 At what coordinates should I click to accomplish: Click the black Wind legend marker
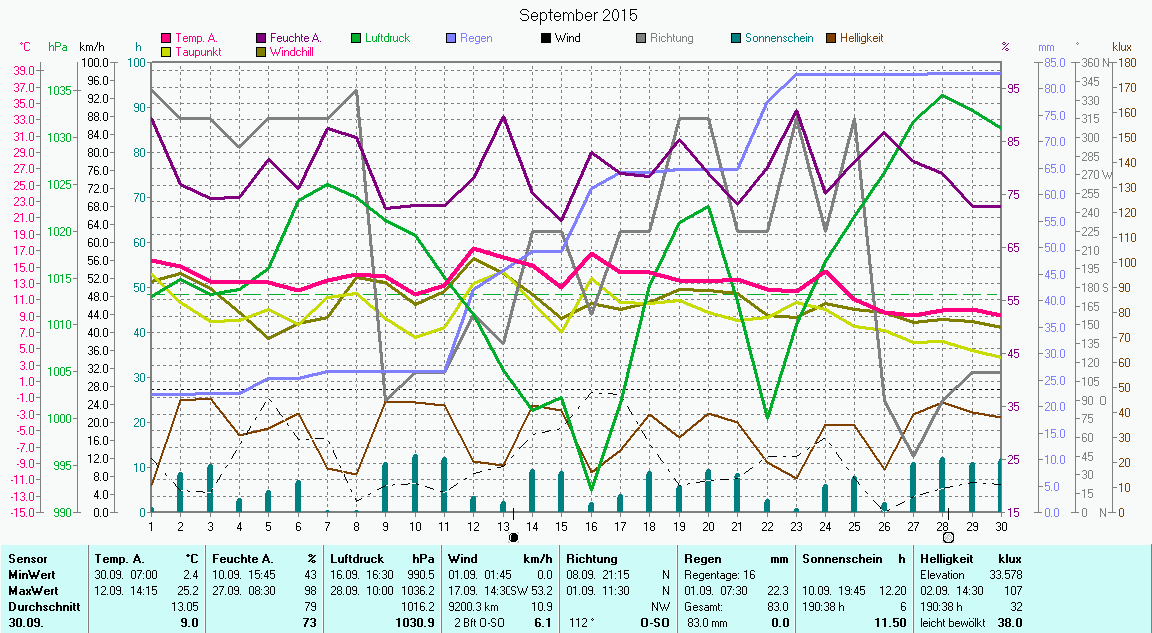click(545, 38)
